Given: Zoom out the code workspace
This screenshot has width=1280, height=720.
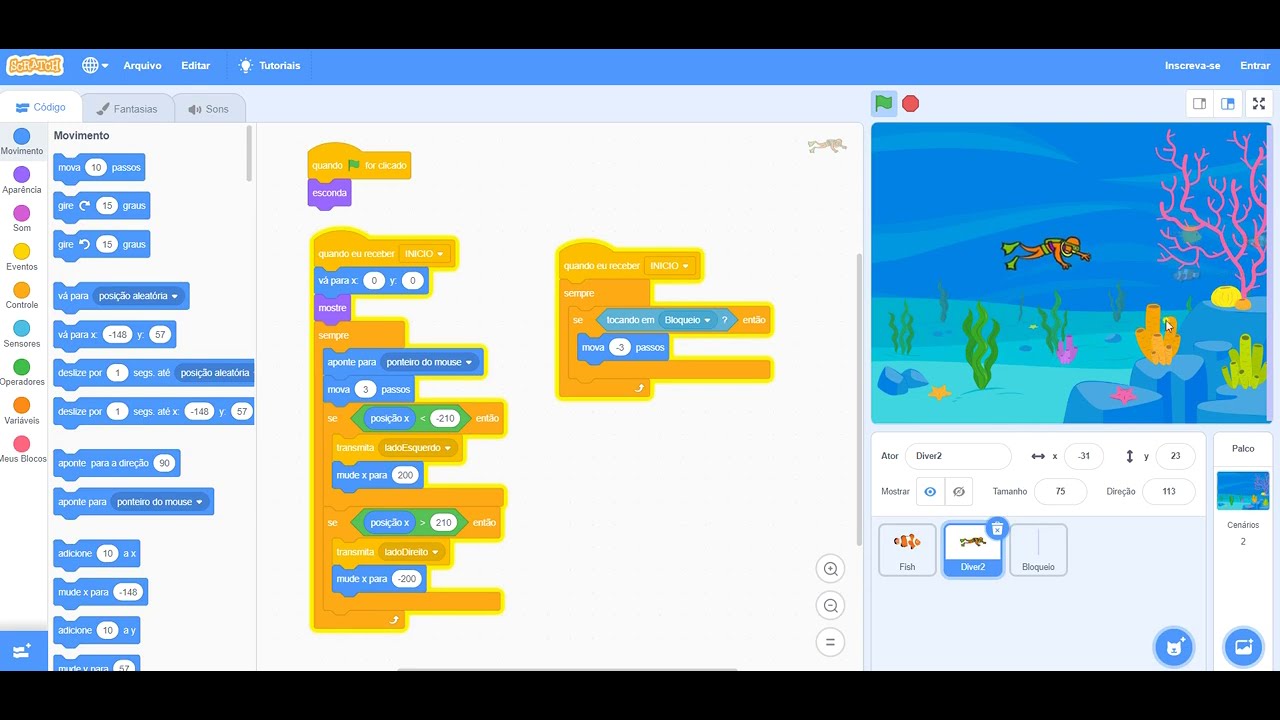Looking at the screenshot, I should click(830, 605).
